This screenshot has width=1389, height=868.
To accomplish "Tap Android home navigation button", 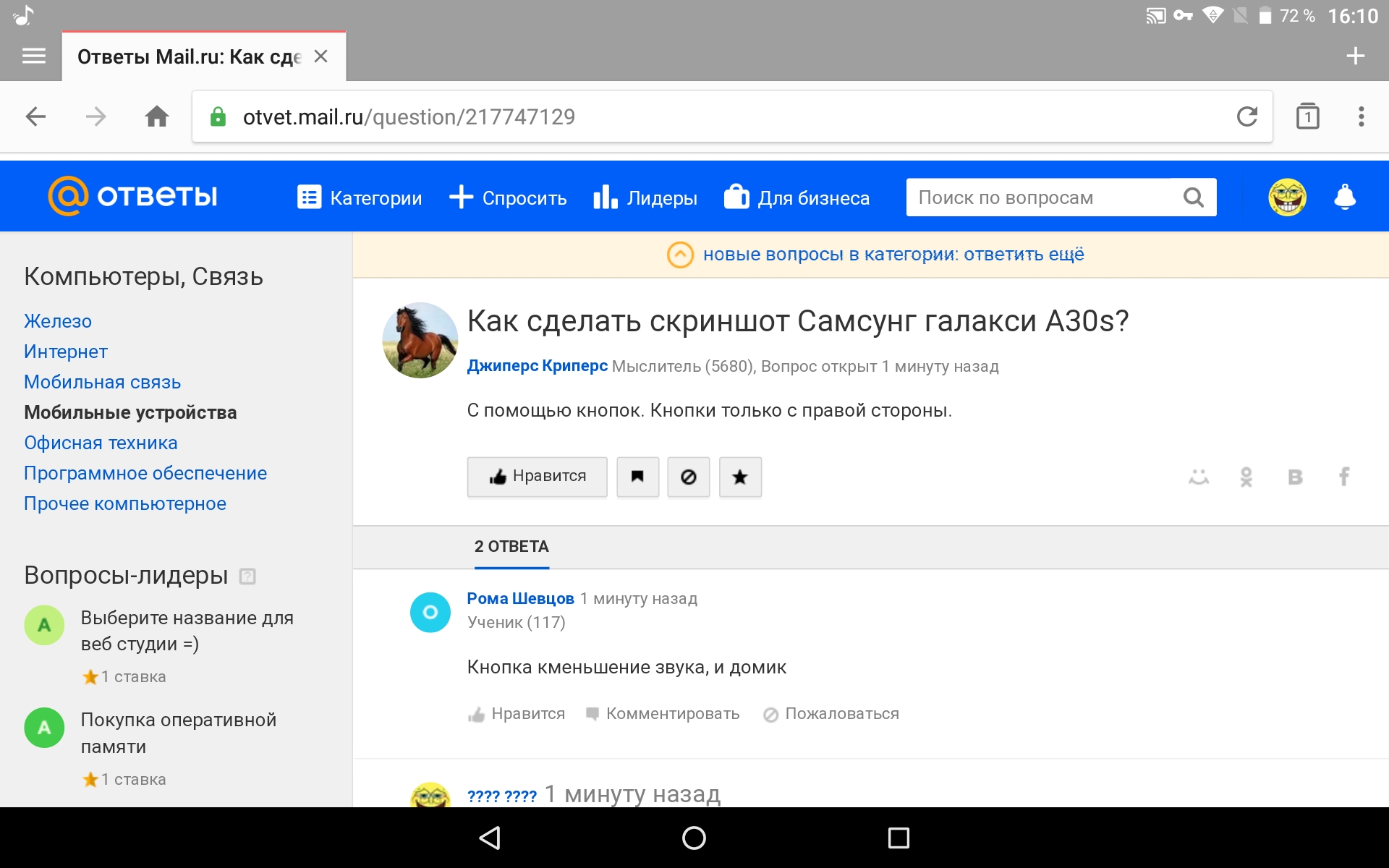I will pyautogui.click(x=694, y=838).
